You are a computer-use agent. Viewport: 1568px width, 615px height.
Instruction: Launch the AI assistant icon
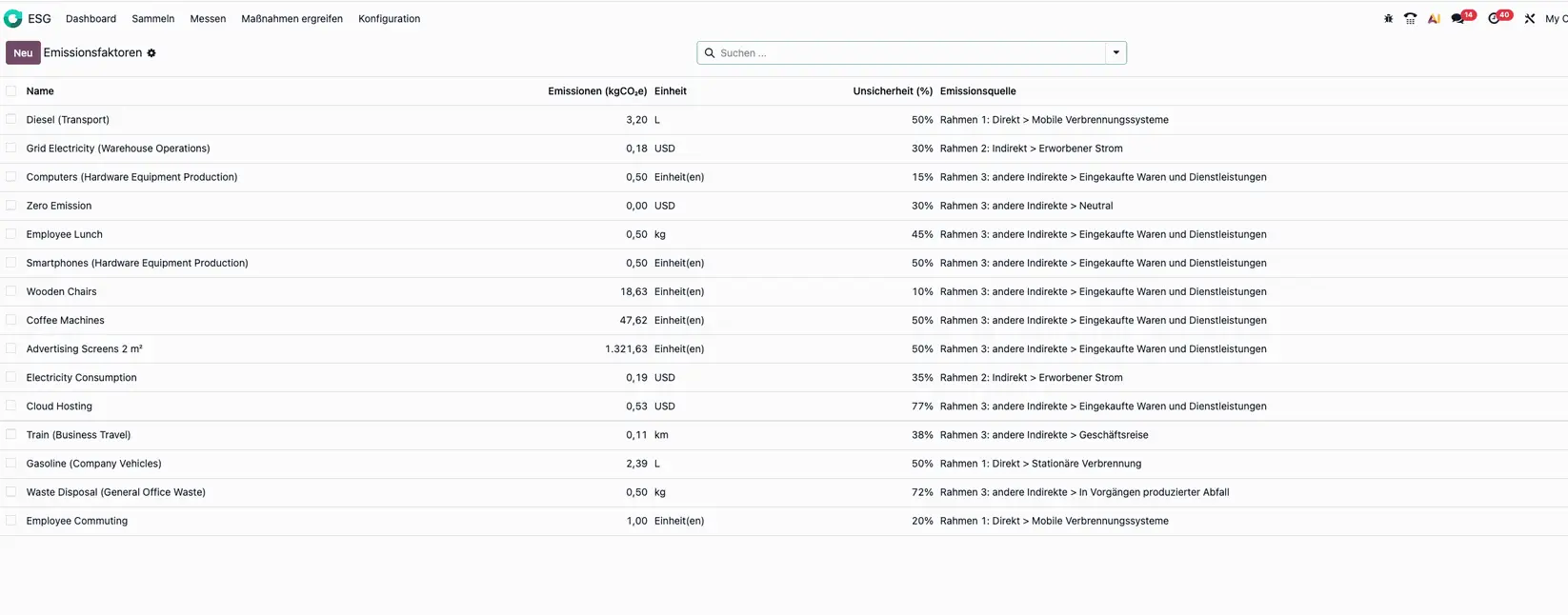pos(1433,19)
